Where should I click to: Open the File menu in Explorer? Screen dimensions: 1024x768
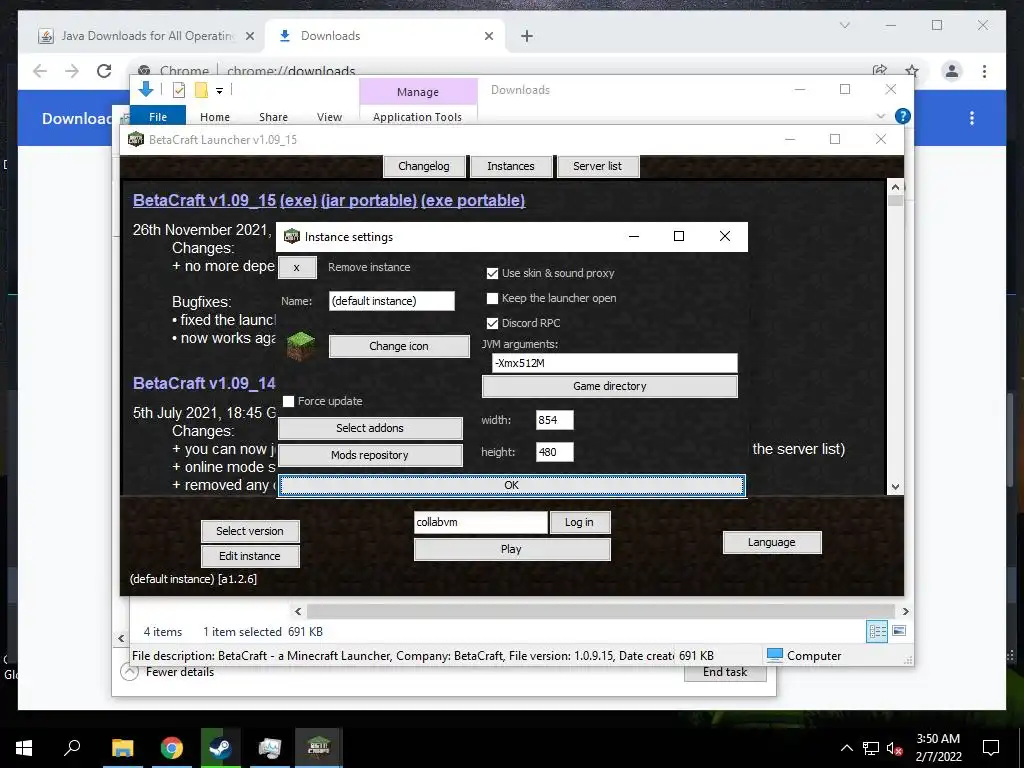tap(158, 116)
